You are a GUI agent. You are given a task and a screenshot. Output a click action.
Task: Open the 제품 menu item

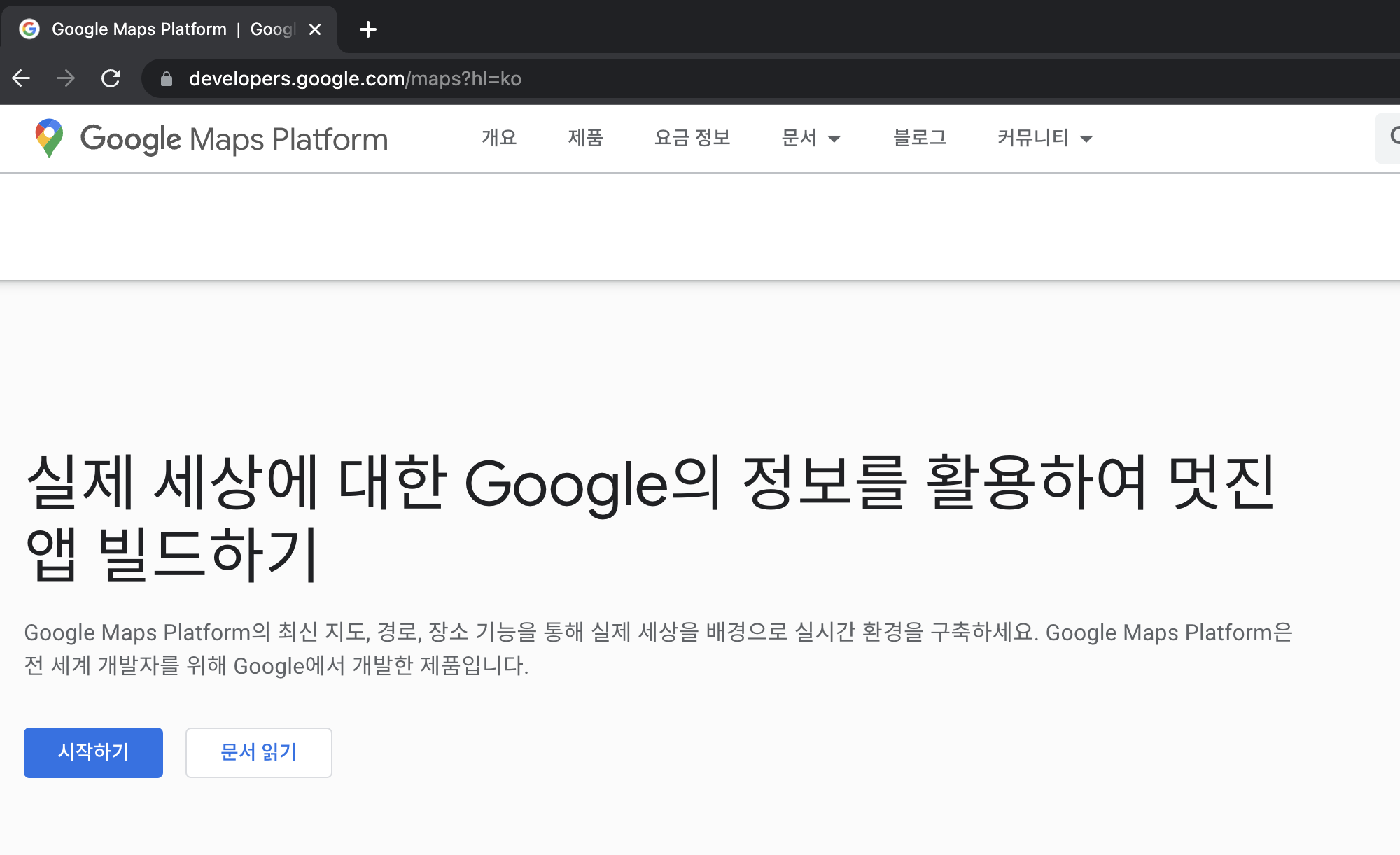point(585,138)
